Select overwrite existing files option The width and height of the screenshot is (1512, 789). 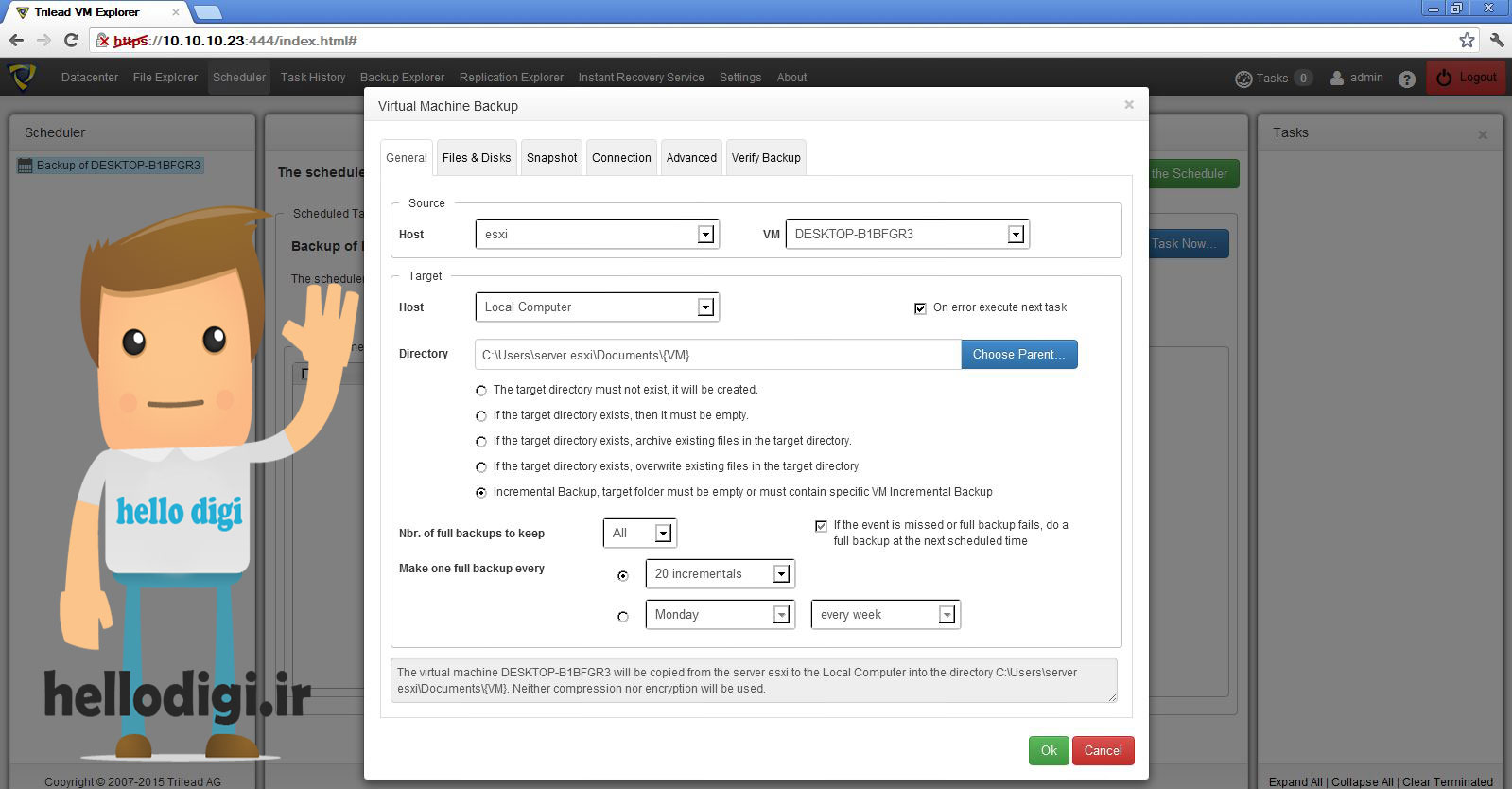pos(481,466)
